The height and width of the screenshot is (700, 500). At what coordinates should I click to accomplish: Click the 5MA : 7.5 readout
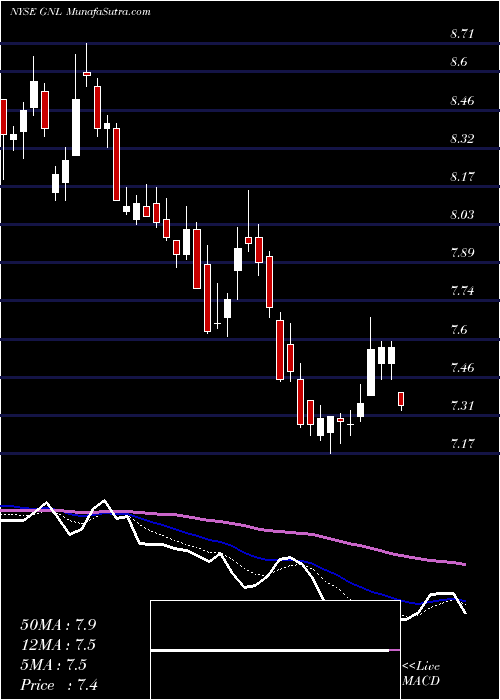click(54, 665)
